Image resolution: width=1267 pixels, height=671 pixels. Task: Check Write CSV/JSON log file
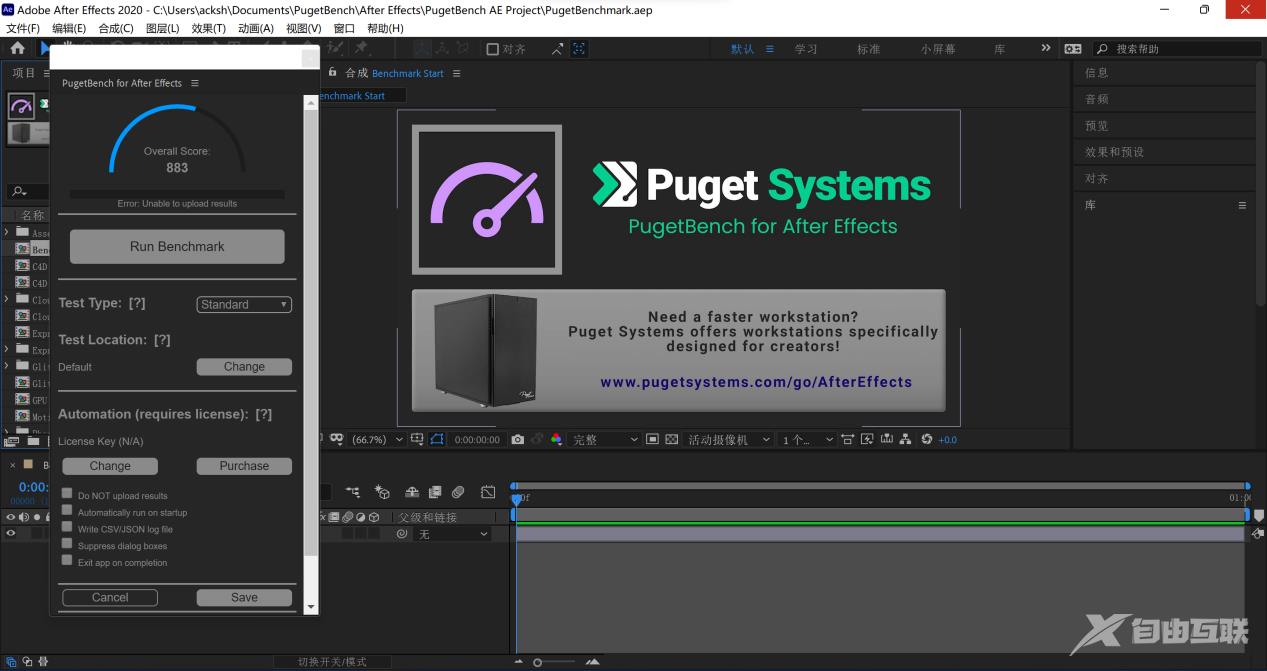click(x=67, y=527)
